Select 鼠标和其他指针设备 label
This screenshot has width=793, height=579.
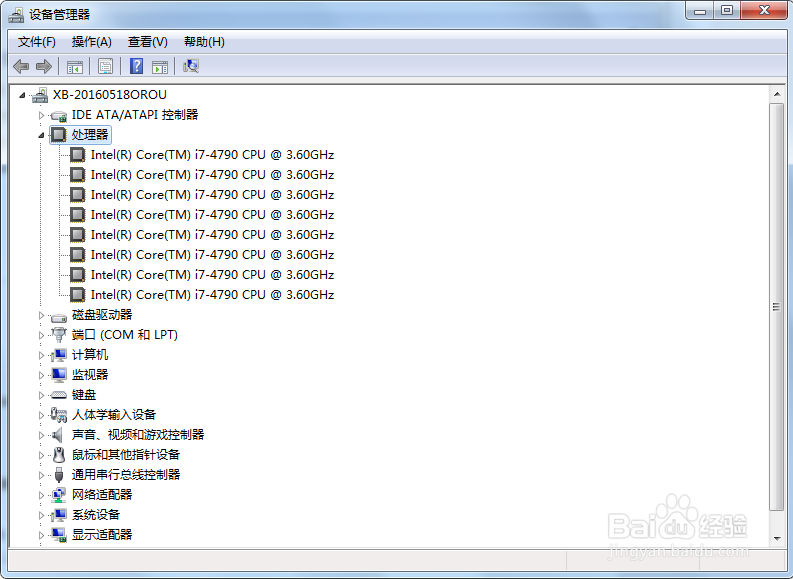click(126, 455)
